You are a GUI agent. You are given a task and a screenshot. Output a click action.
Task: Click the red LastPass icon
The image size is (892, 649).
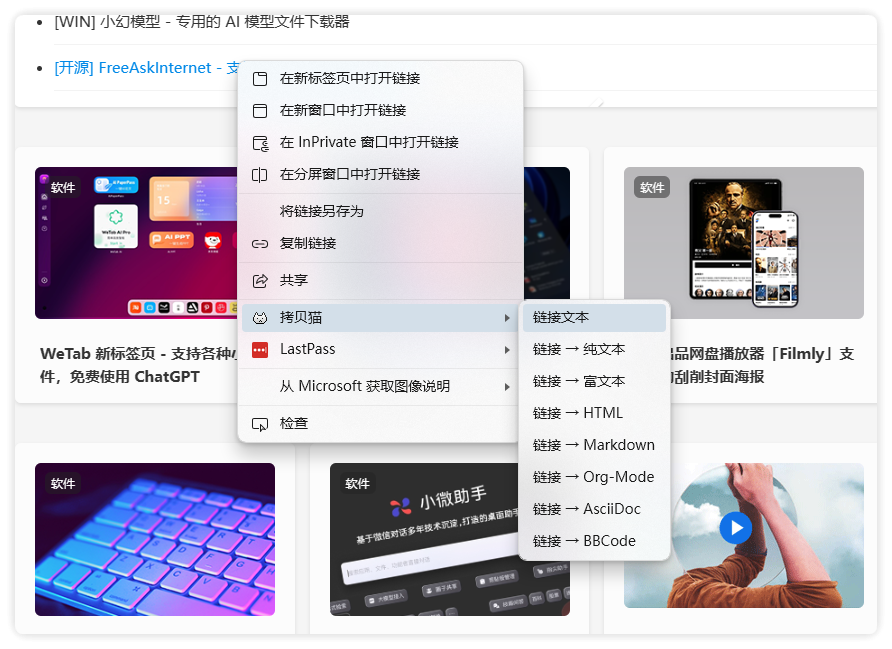[x=260, y=350]
